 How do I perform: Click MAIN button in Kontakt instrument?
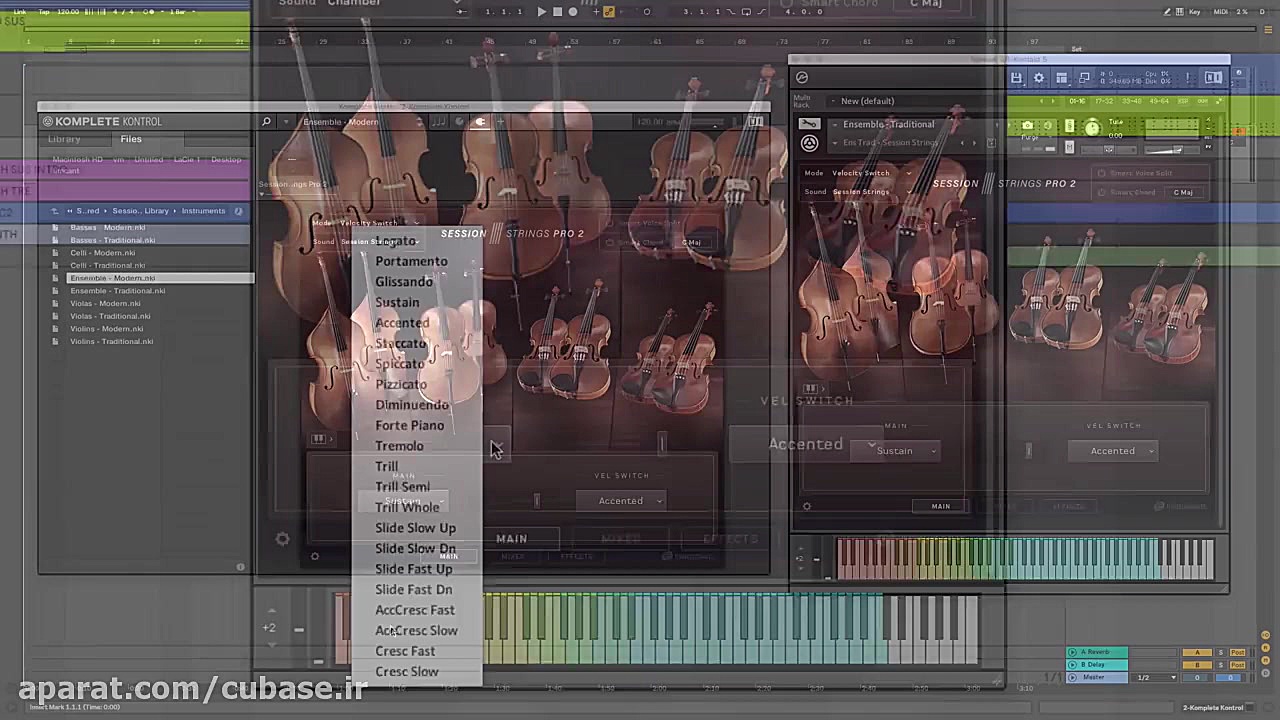[941, 506]
